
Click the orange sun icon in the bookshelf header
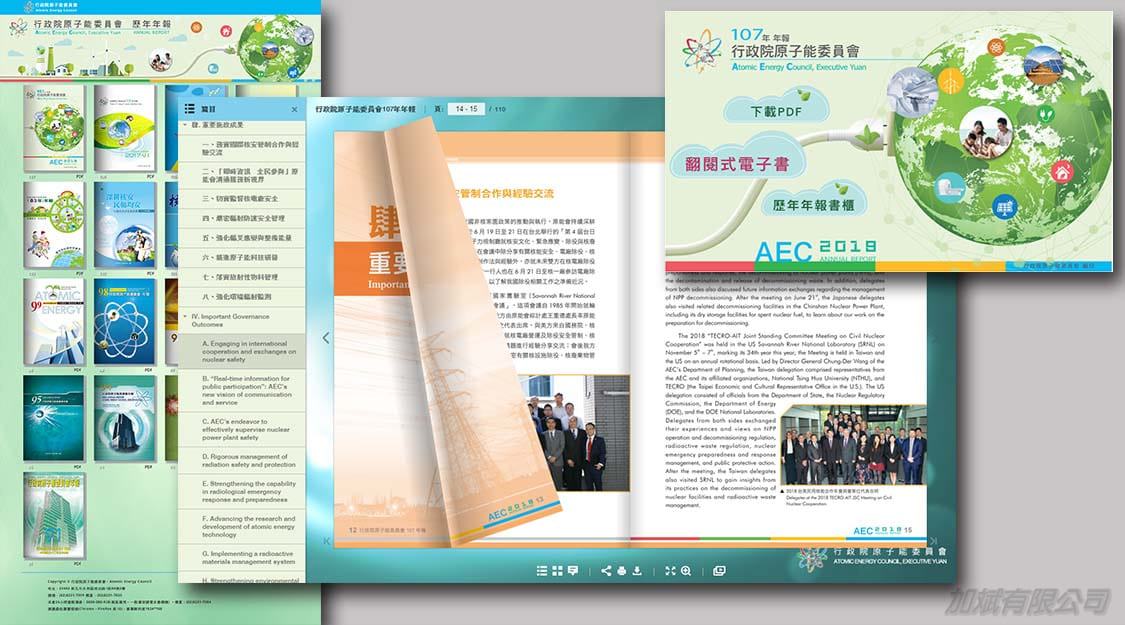(x=196, y=27)
